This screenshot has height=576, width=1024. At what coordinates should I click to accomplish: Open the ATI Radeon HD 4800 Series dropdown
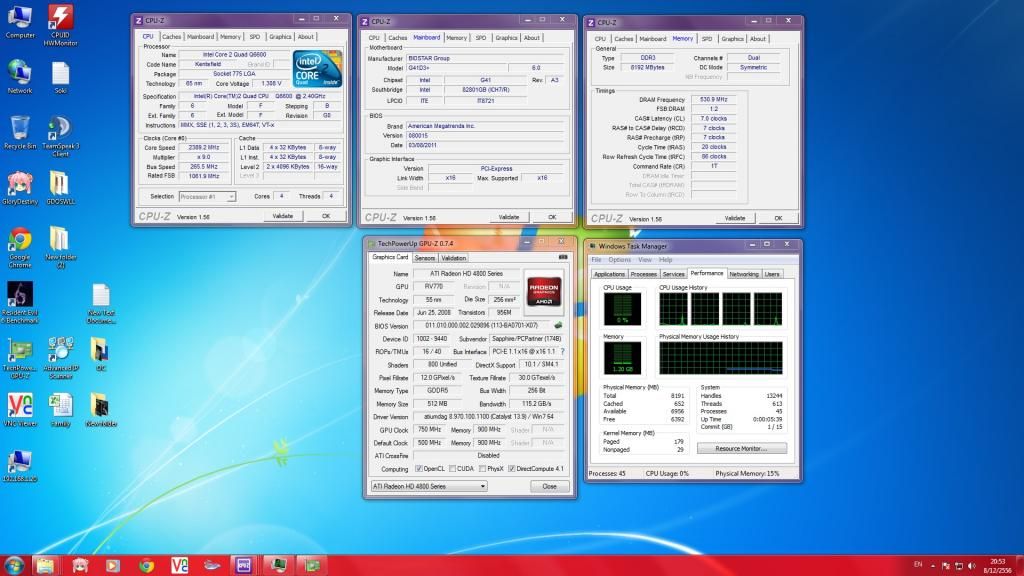click(x=428, y=486)
